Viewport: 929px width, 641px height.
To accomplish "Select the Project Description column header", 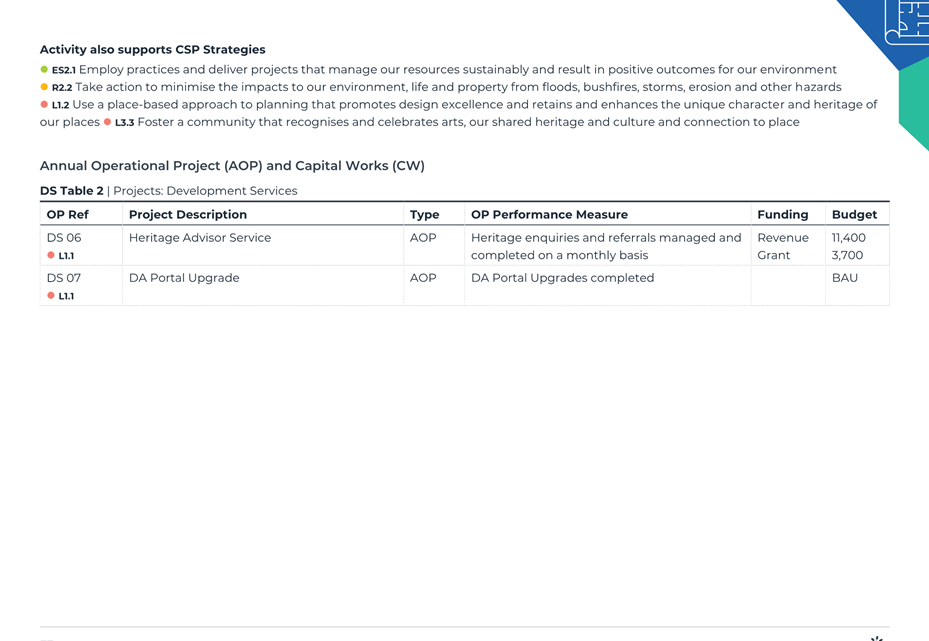I will pos(188,214).
